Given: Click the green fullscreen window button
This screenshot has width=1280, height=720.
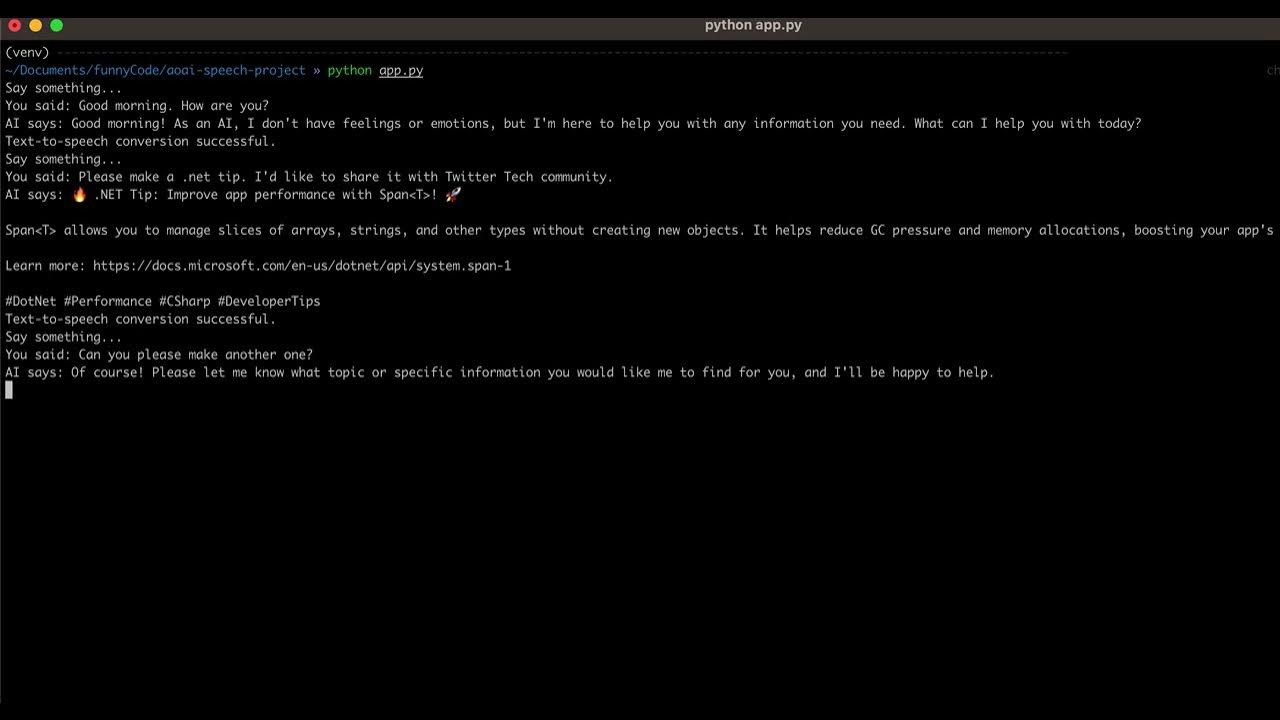Looking at the screenshot, I should tap(56, 25).
